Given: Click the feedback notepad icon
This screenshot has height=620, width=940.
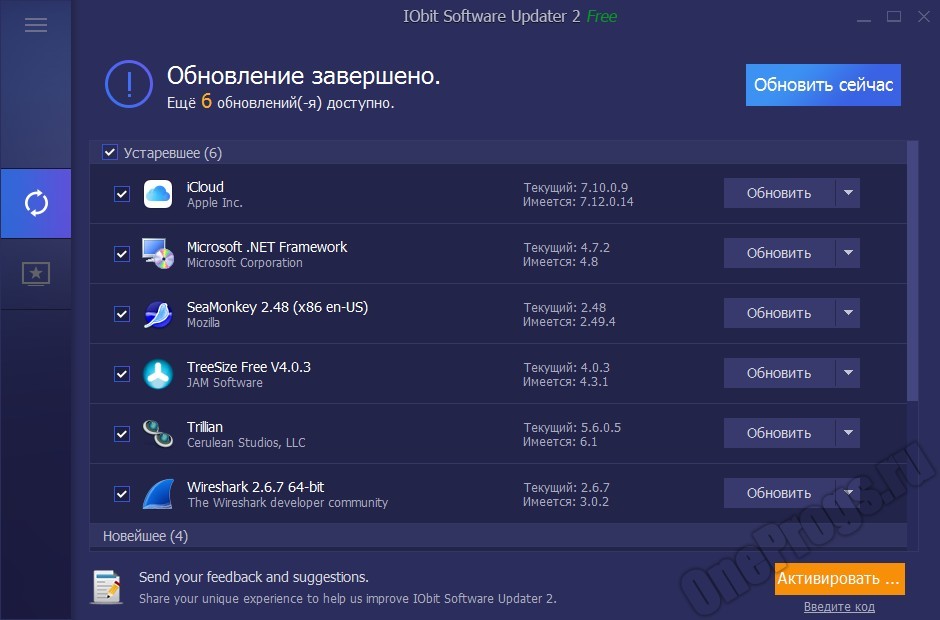Looking at the screenshot, I should coord(107,586).
